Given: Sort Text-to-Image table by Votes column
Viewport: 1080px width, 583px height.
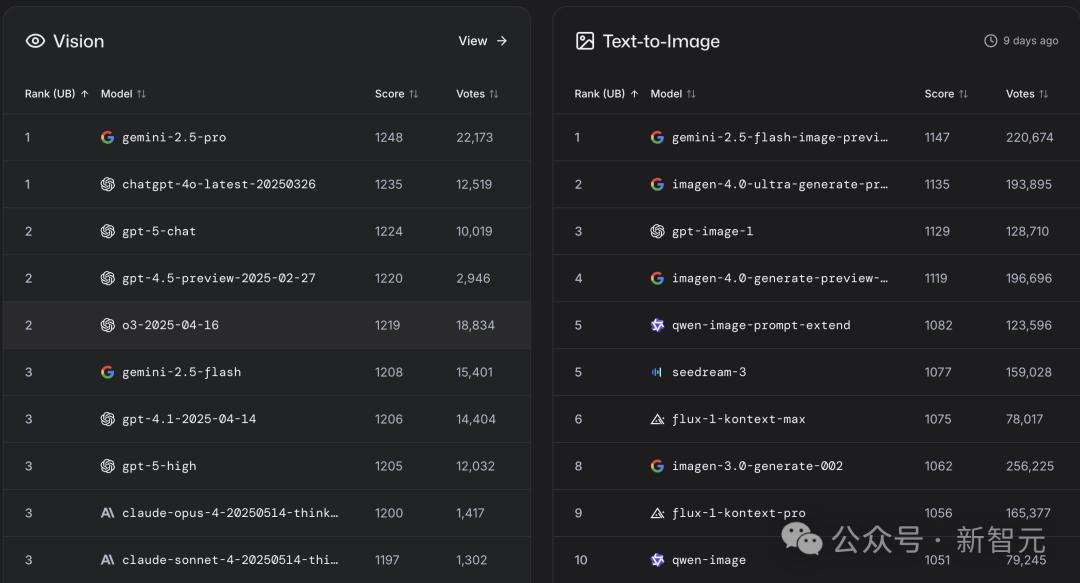Looking at the screenshot, I should click(x=1026, y=94).
